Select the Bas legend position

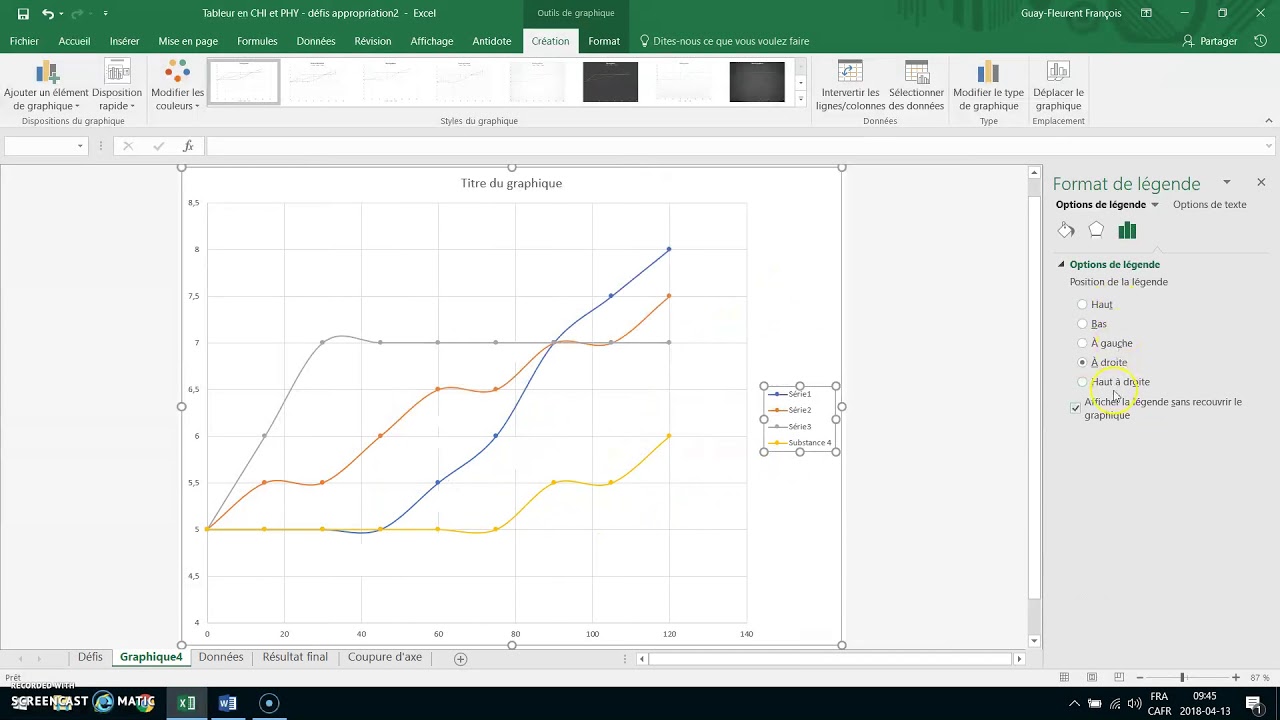point(1082,324)
